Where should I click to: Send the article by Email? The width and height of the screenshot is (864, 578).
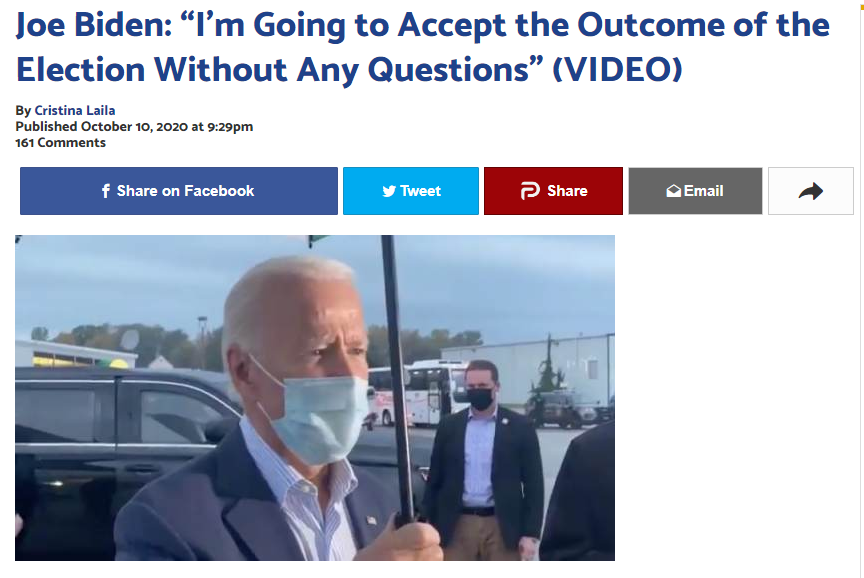coord(695,191)
